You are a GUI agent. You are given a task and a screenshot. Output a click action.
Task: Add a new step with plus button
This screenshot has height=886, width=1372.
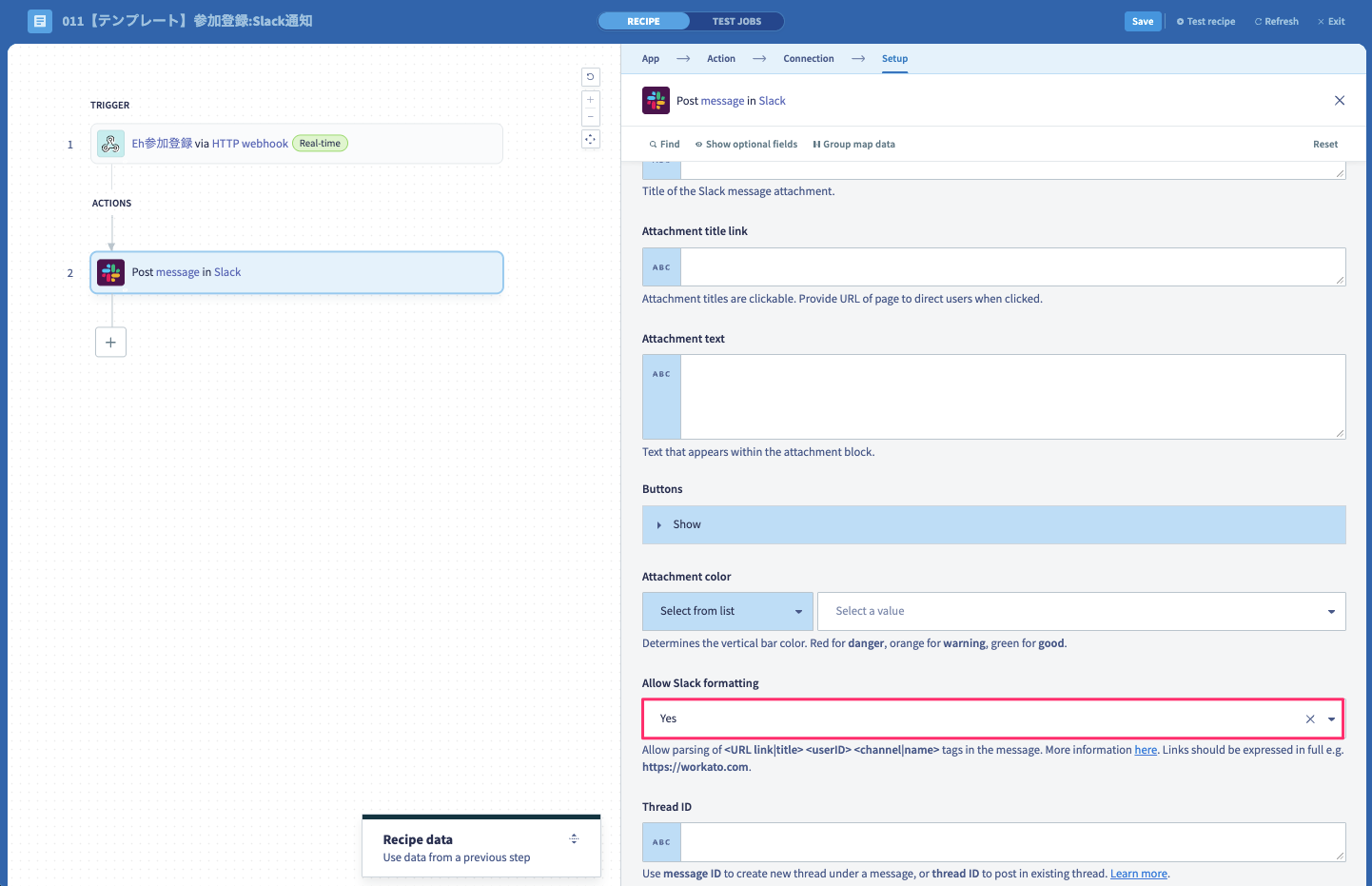(x=110, y=342)
